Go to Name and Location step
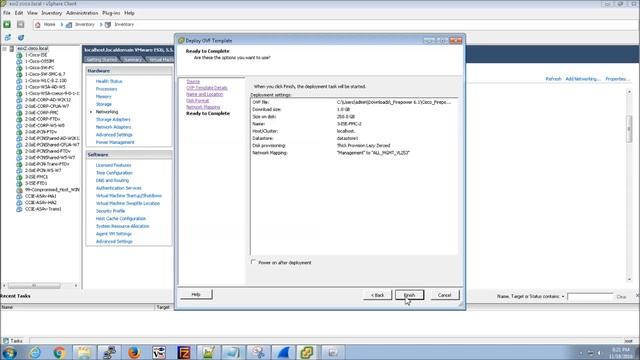640x360 pixels. click(x=204, y=94)
